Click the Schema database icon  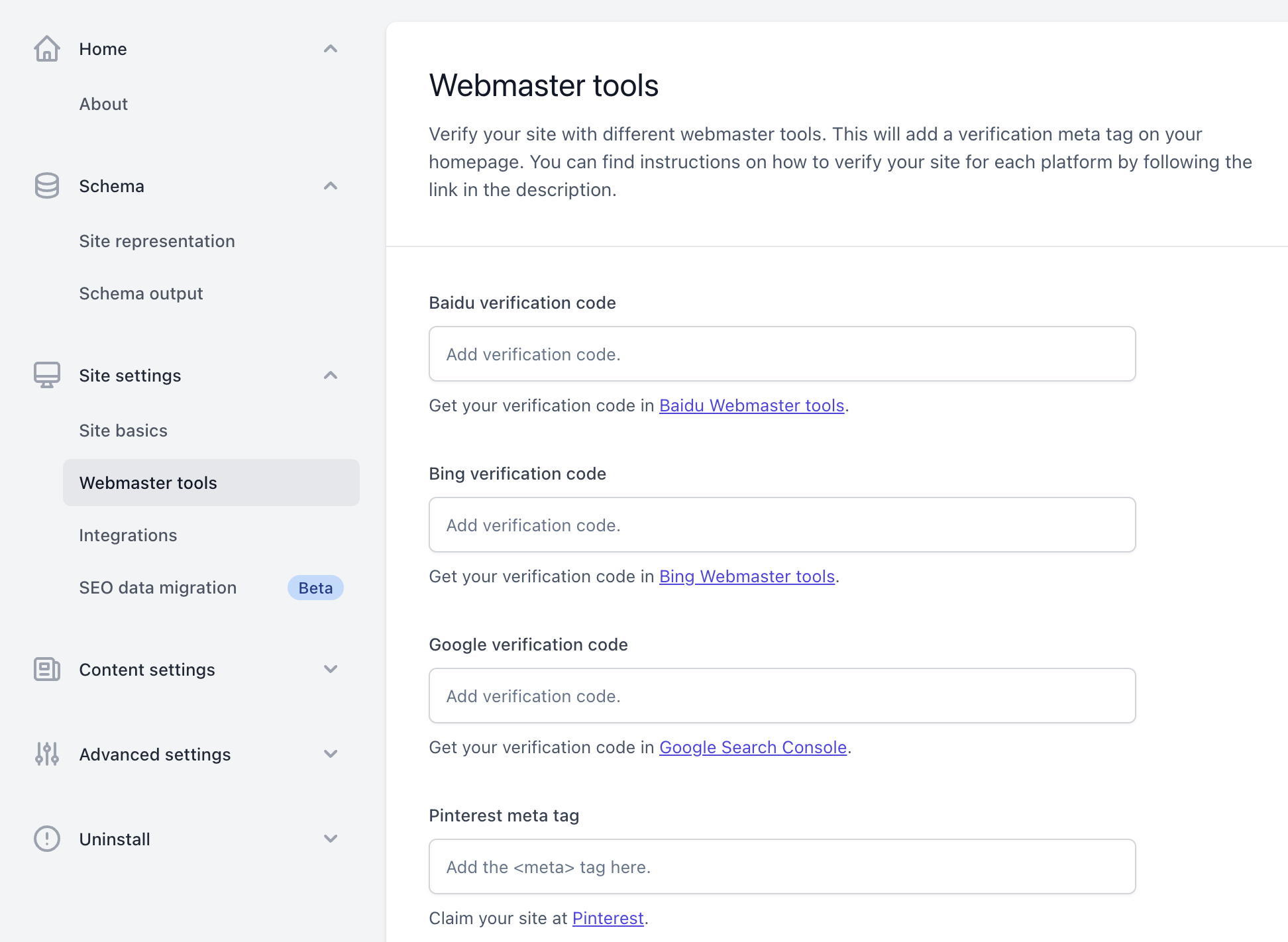pyautogui.click(x=46, y=186)
